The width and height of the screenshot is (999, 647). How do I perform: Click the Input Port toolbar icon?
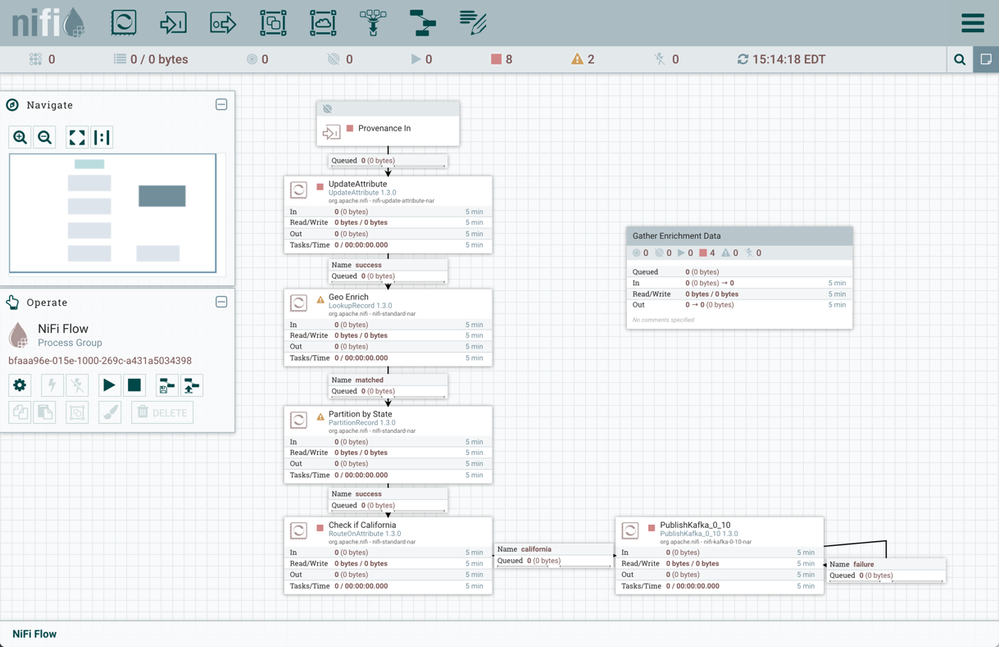tap(174, 22)
